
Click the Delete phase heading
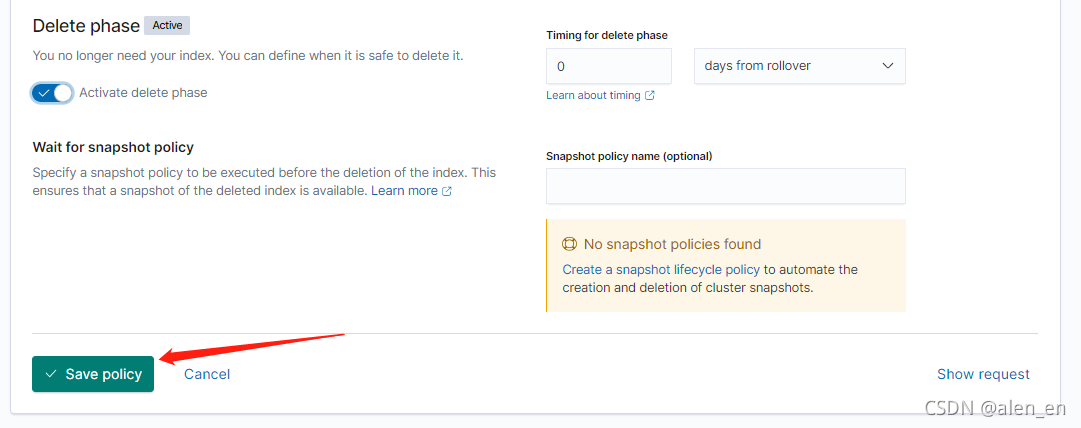click(x=85, y=26)
